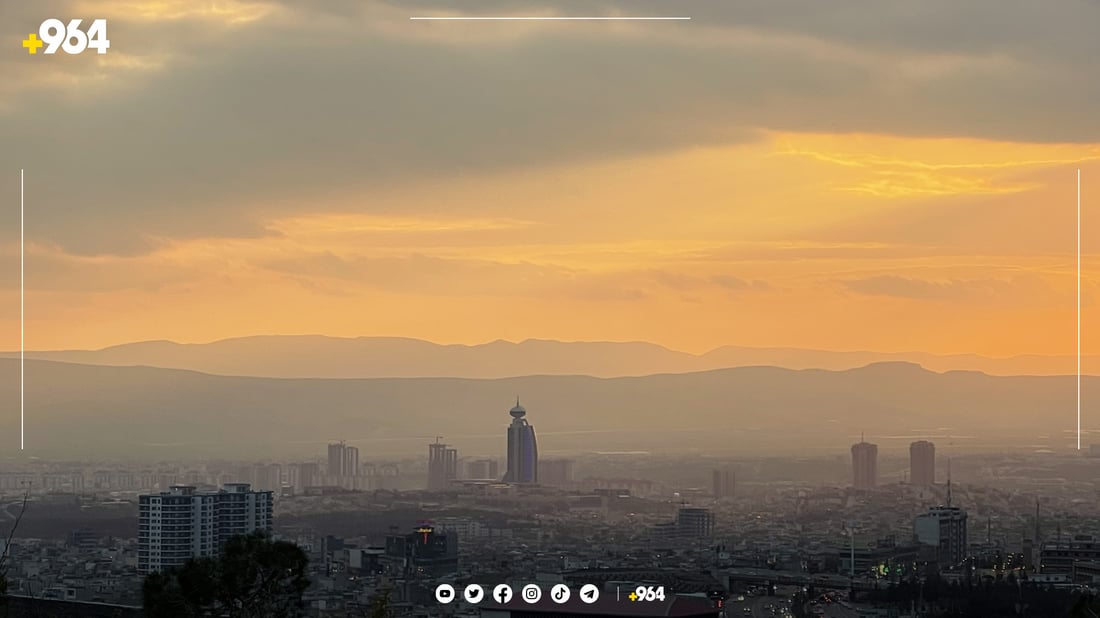
Task: Open the TikTok icon
Action: click(561, 594)
